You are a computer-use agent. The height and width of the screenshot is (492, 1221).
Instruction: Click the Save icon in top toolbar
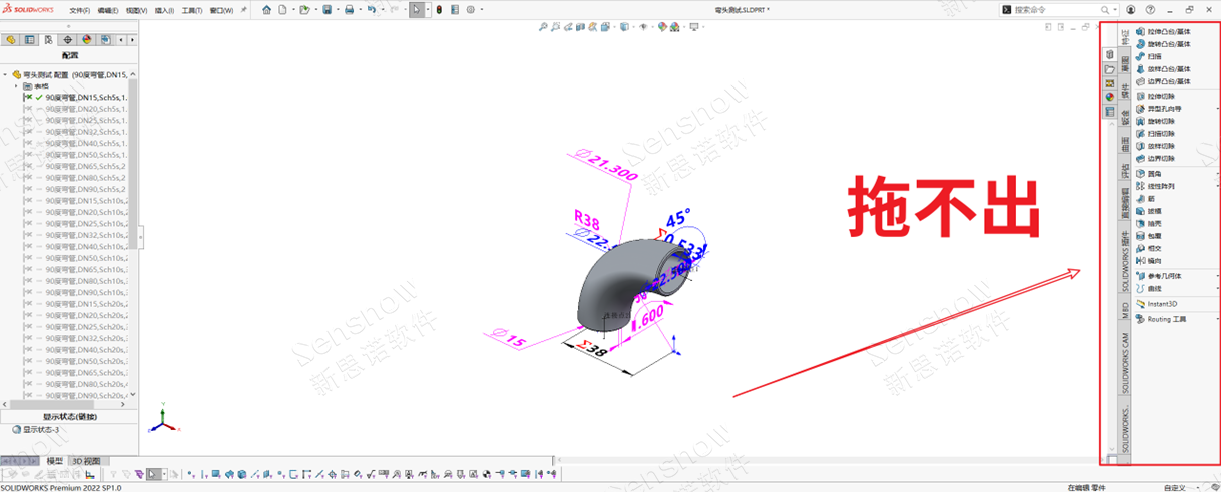pos(327,10)
